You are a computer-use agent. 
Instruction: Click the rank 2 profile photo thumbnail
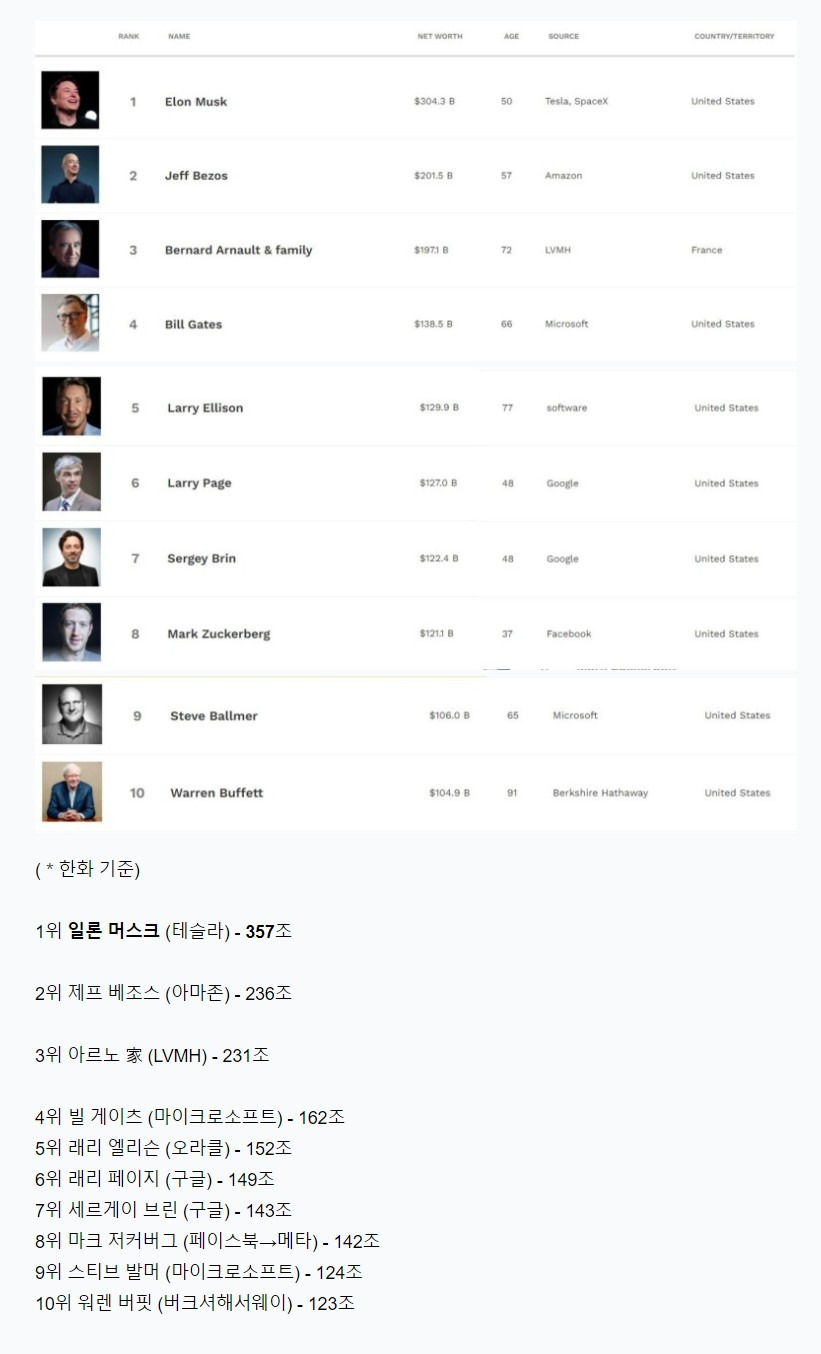(x=70, y=175)
